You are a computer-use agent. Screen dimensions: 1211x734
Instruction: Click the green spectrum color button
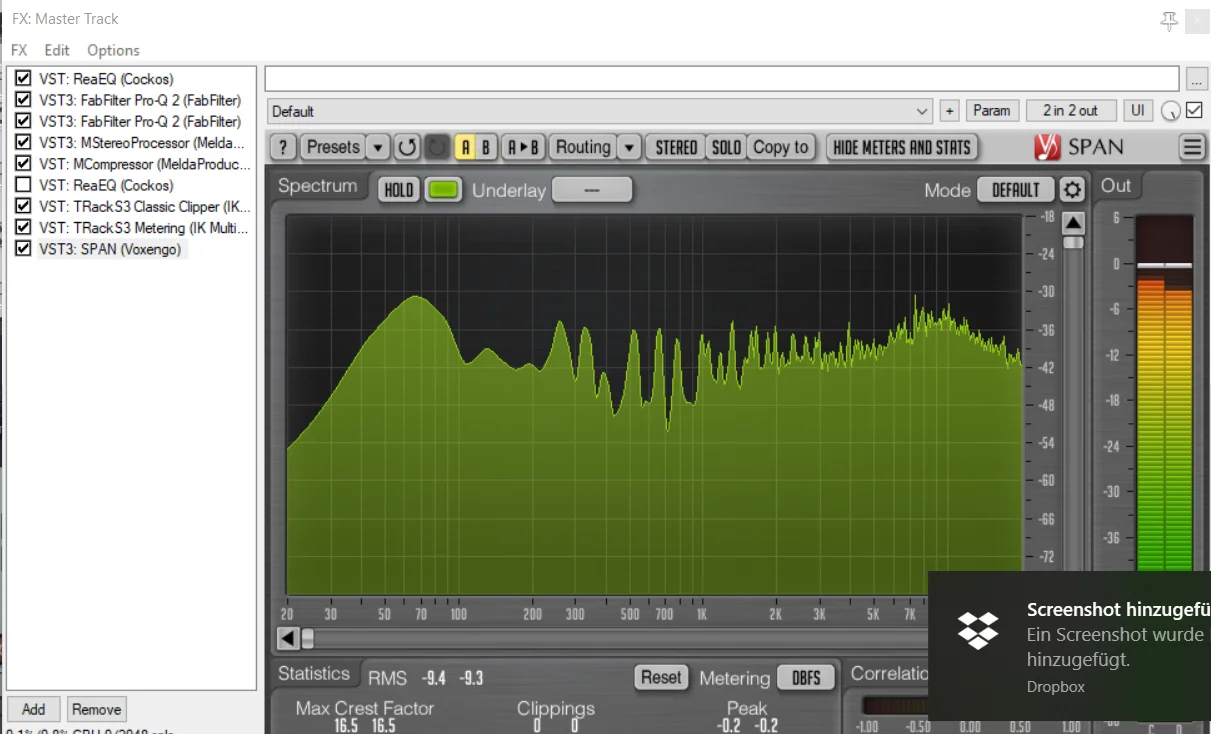(443, 190)
